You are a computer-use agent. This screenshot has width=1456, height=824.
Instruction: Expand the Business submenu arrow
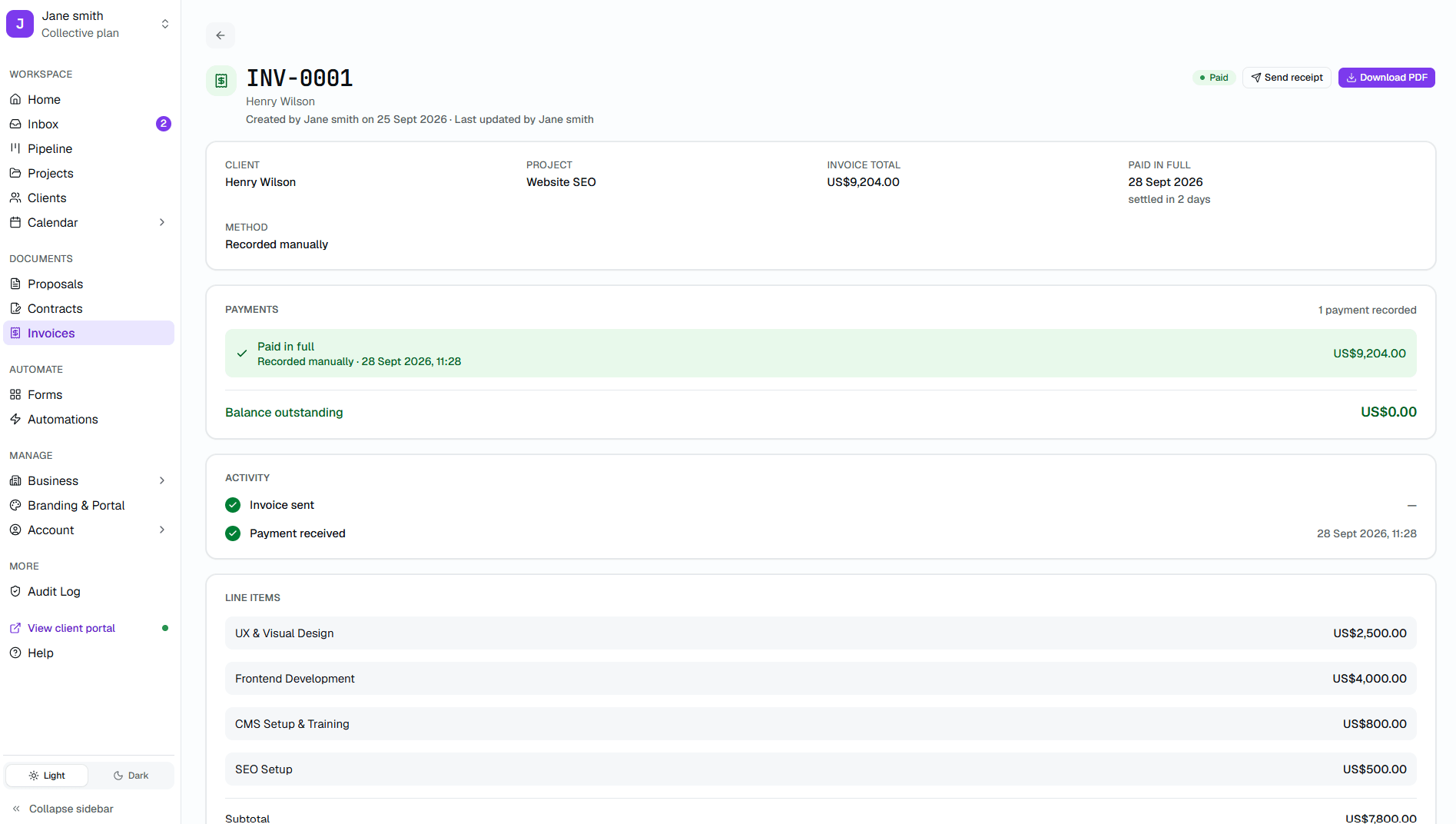(x=162, y=480)
